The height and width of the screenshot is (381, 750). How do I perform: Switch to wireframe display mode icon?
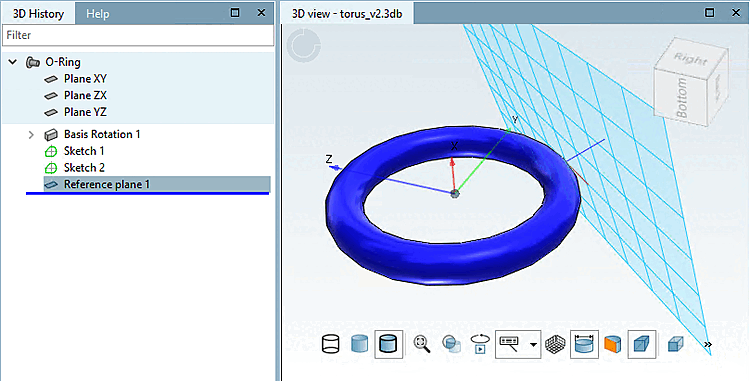click(x=331, y=344)
